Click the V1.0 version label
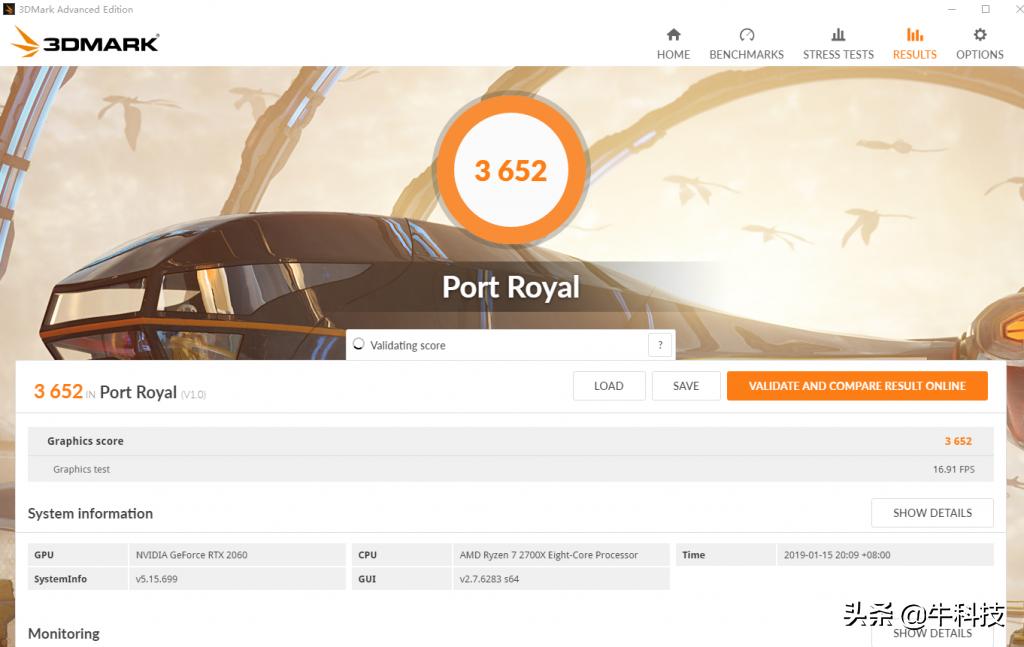This screenshot has width=1024, height=647. pos(193,395)
